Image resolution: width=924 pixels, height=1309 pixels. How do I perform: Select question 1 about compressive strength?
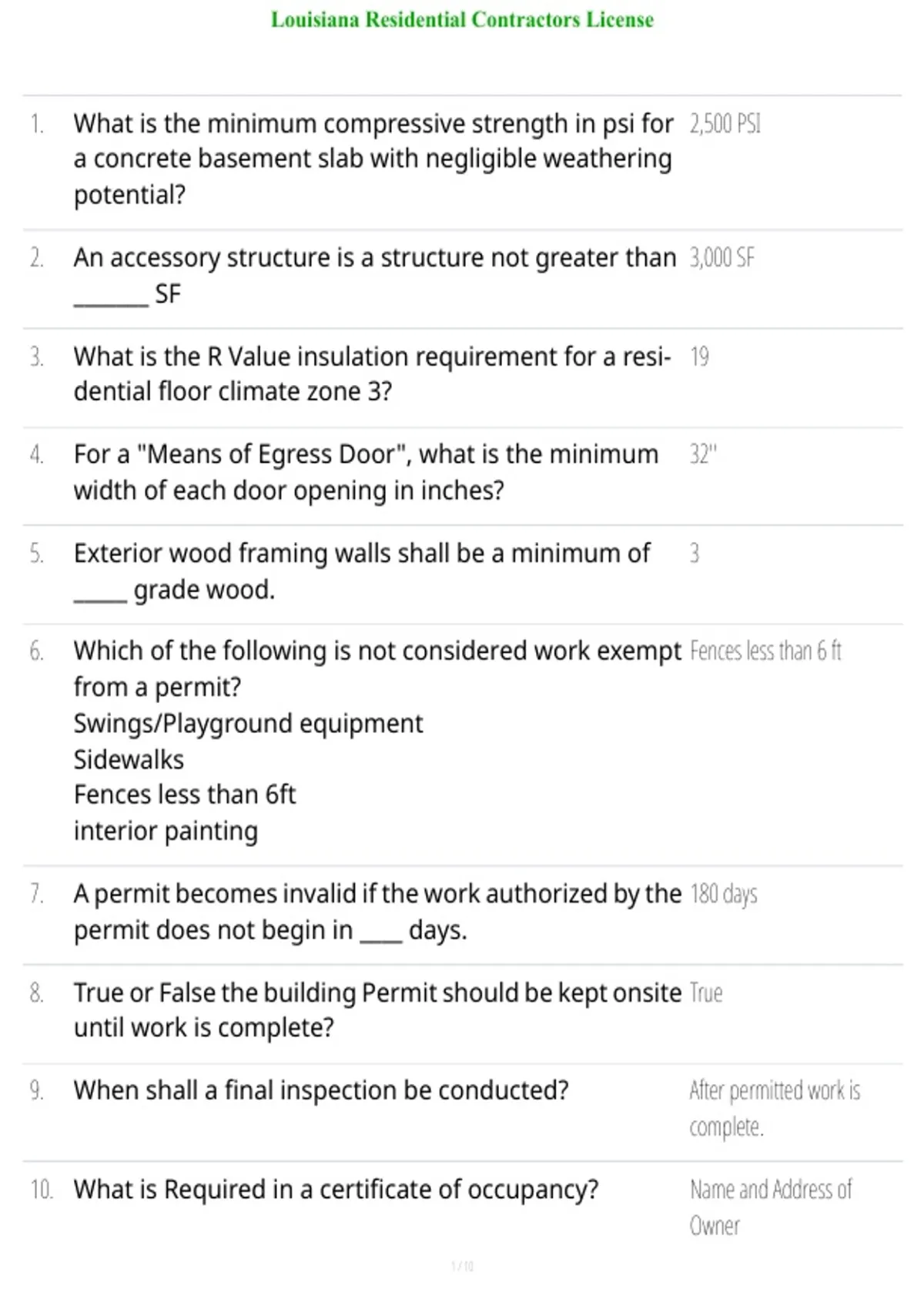(x=373, y=159)
